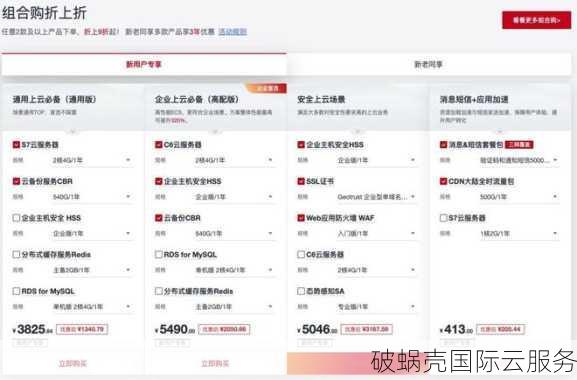Image resolution: width=577 pixels, height=380 pixels.
Task: Open spec dropdown under 消息&短信套餐包
Action: pos(519,160)
